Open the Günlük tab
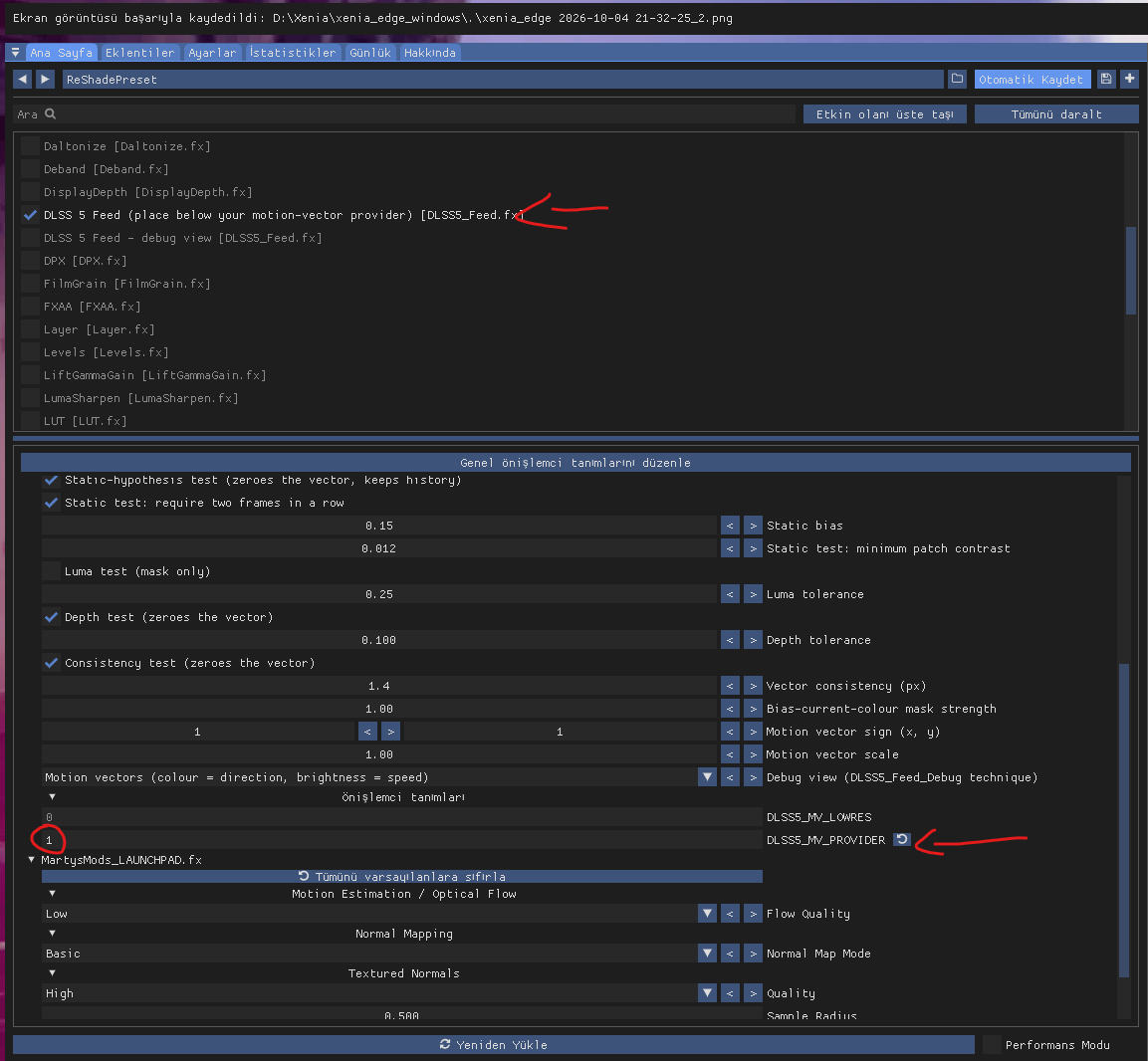This screenshot has height=1061, width=1148. pos(370,53)
